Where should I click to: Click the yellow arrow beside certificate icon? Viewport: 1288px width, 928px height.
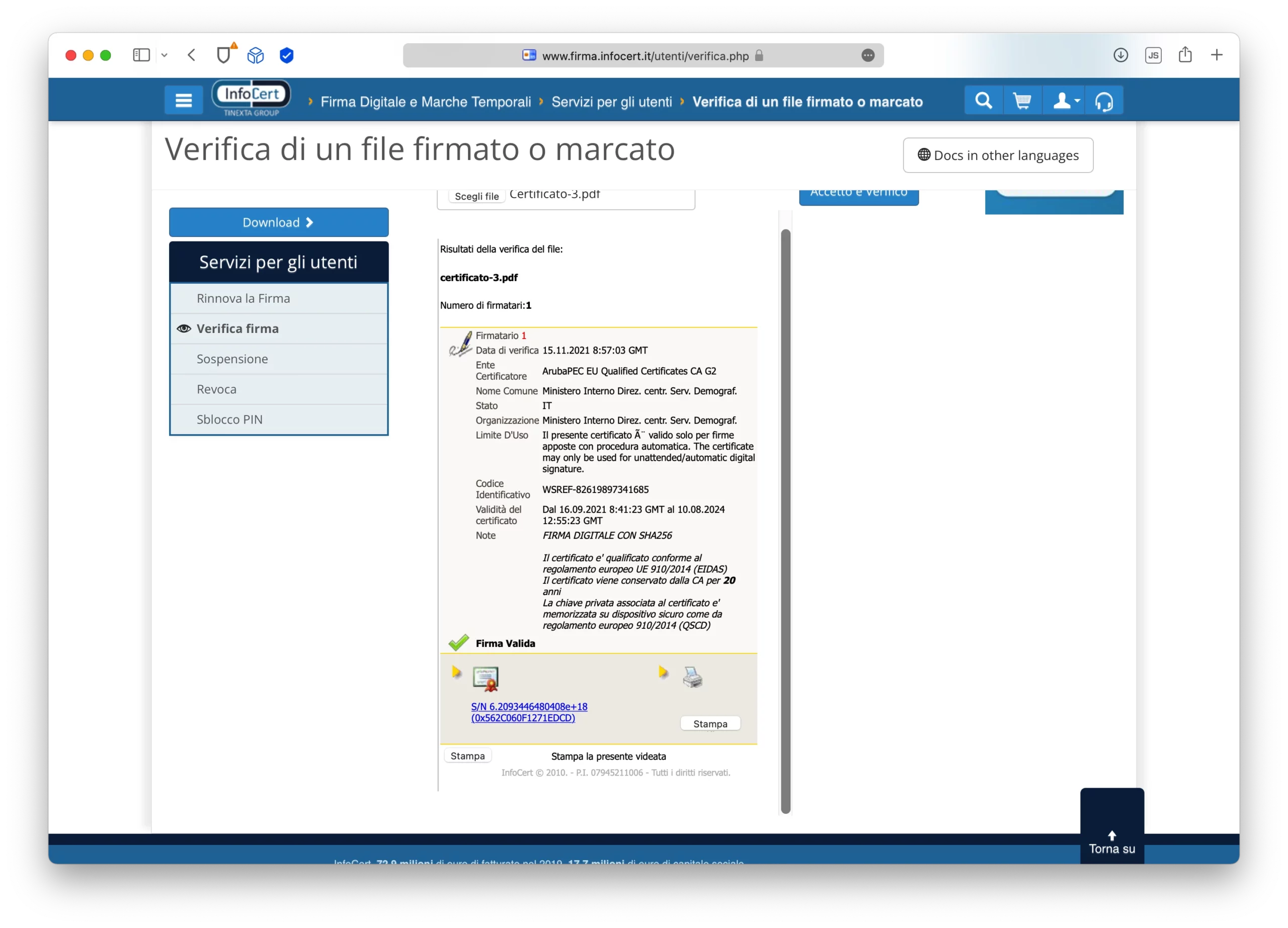click(x=457, y=672)
